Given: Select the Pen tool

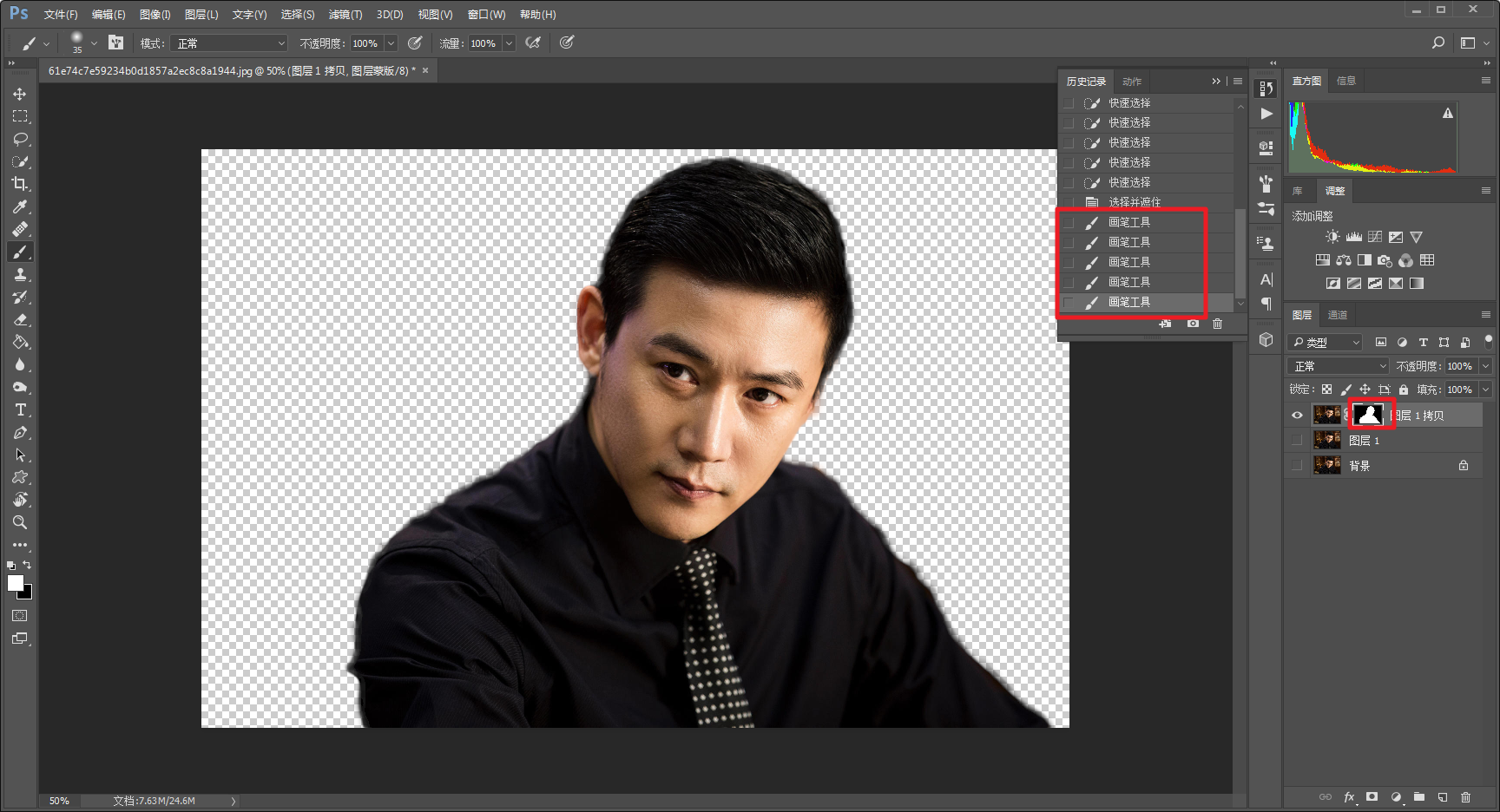Looking at the screenshot, I should point(20,432).
